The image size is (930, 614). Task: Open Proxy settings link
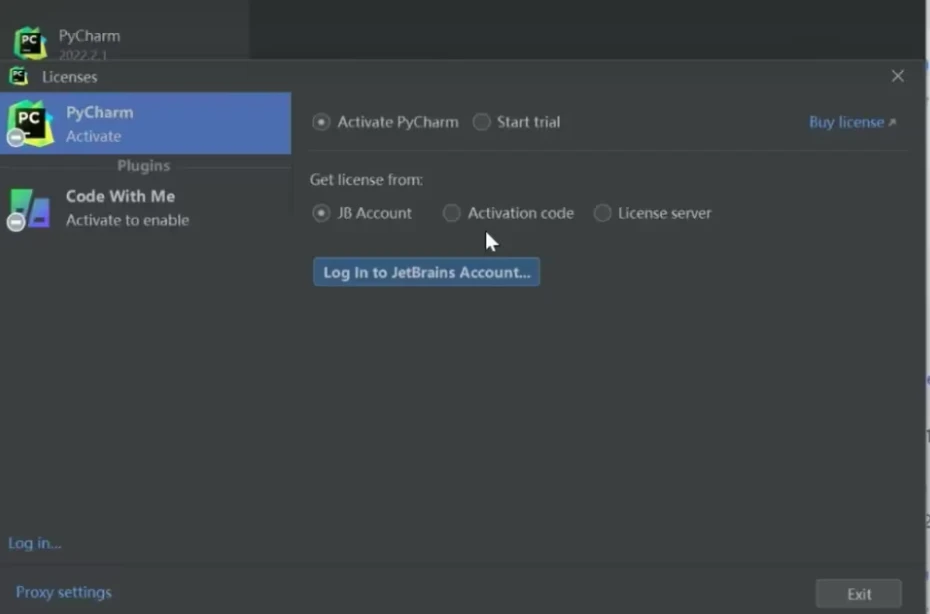pyautogui.click(x=63, y=592)
